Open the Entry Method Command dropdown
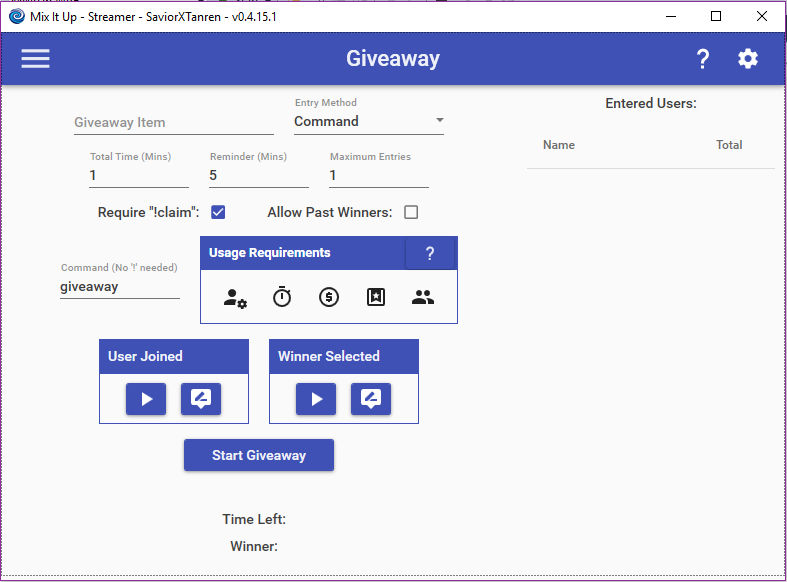The height and width of the screenshot is (582, 787). tap(369, 121)
